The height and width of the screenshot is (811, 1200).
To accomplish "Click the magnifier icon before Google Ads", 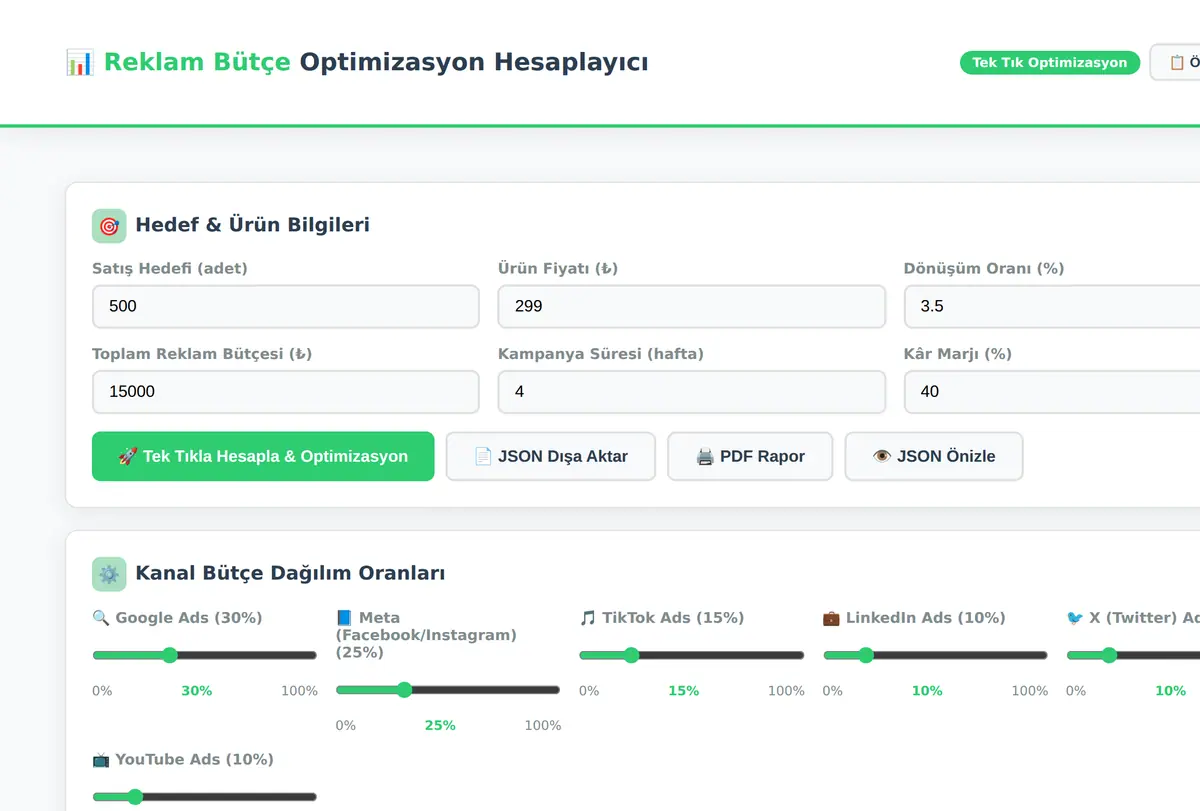I will click(101, 618).
